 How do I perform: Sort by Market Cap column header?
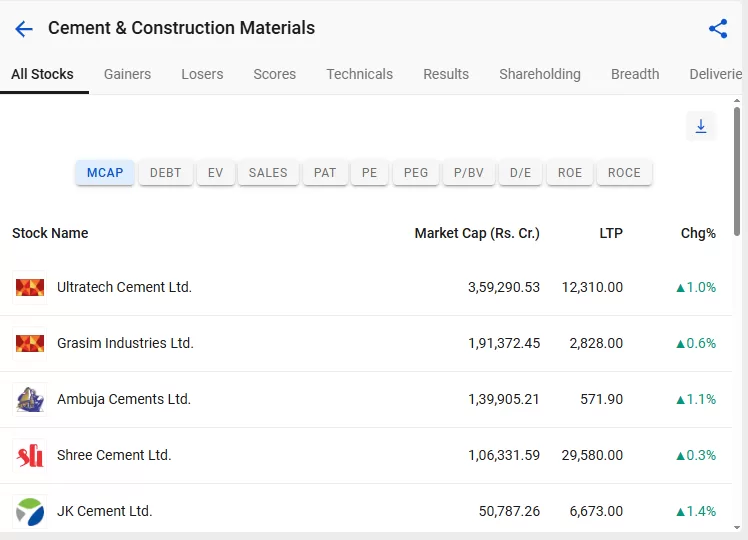(x=477, y=233)
